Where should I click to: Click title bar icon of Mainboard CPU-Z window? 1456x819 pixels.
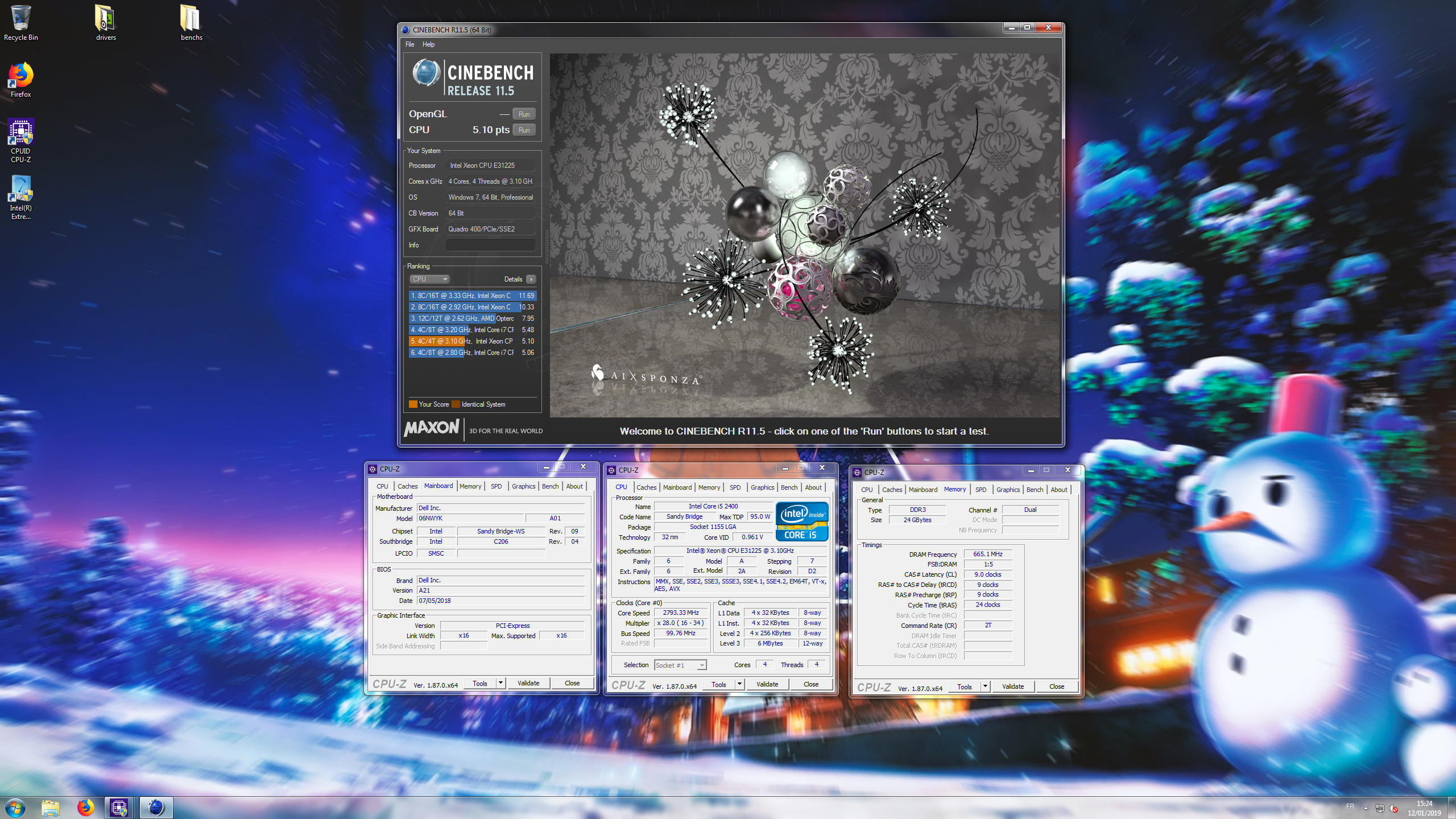pos(373,469)
